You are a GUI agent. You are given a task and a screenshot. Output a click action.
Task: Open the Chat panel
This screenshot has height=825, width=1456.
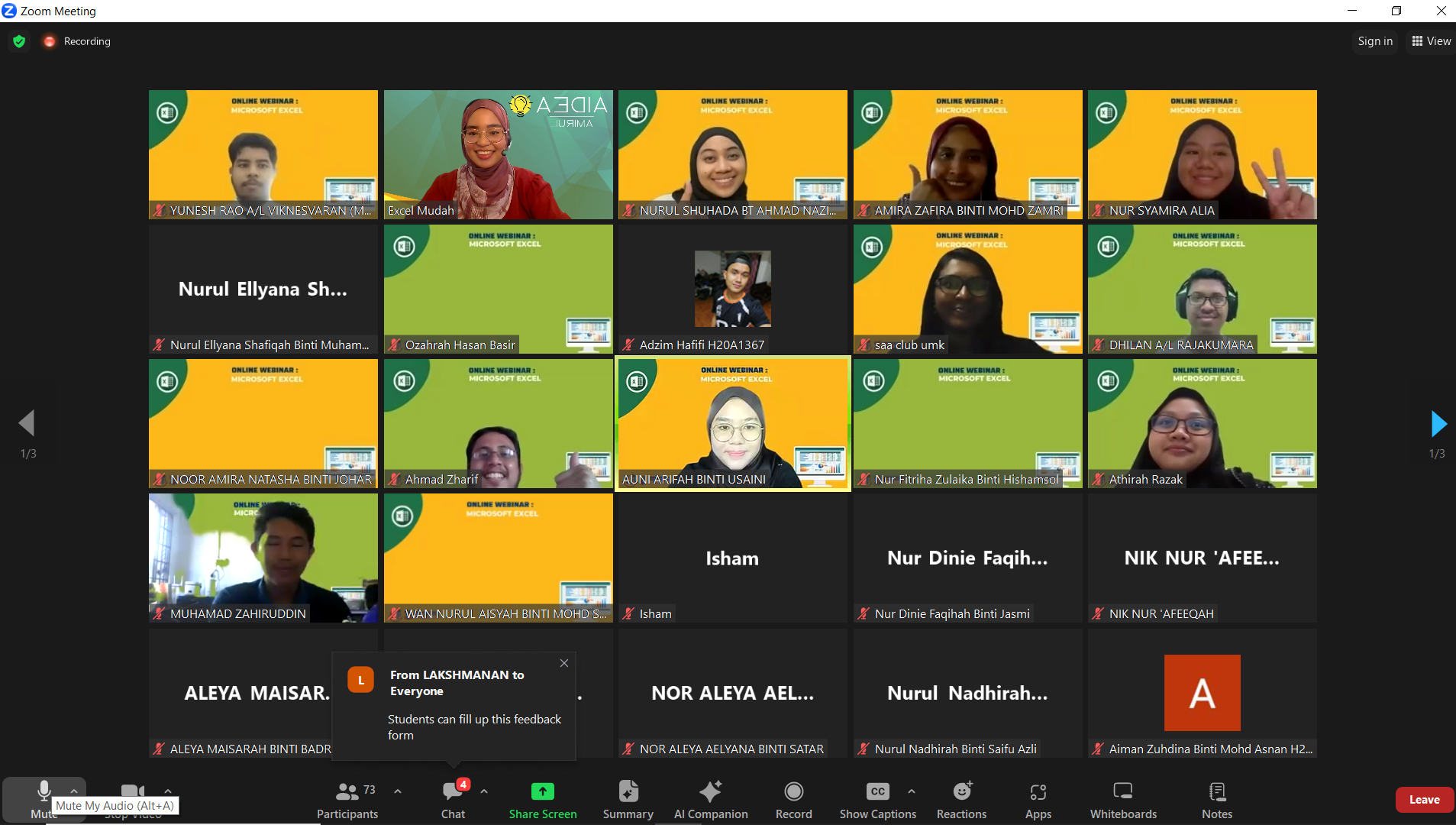point(453,799)
